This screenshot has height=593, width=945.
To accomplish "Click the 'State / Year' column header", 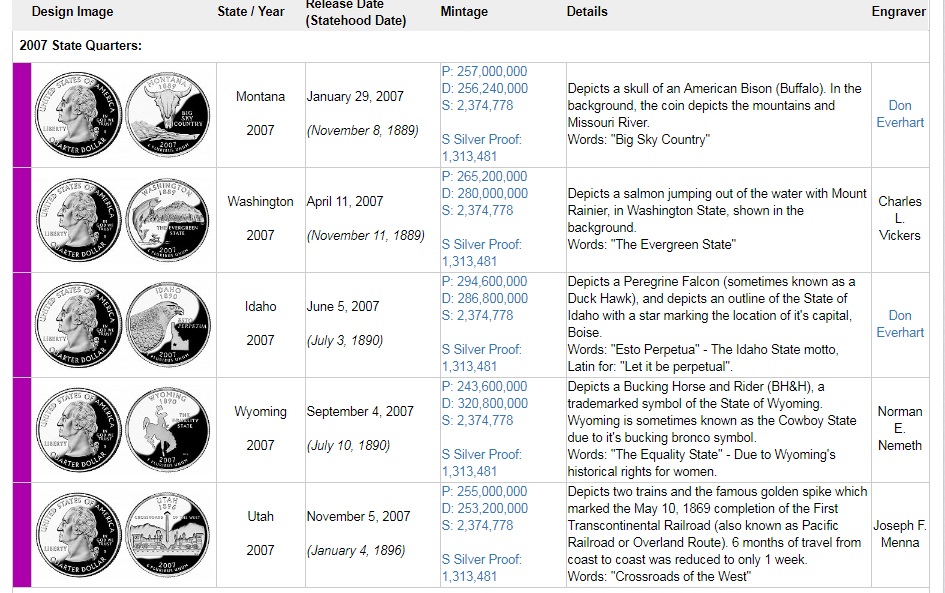I will tap(251, 11).
